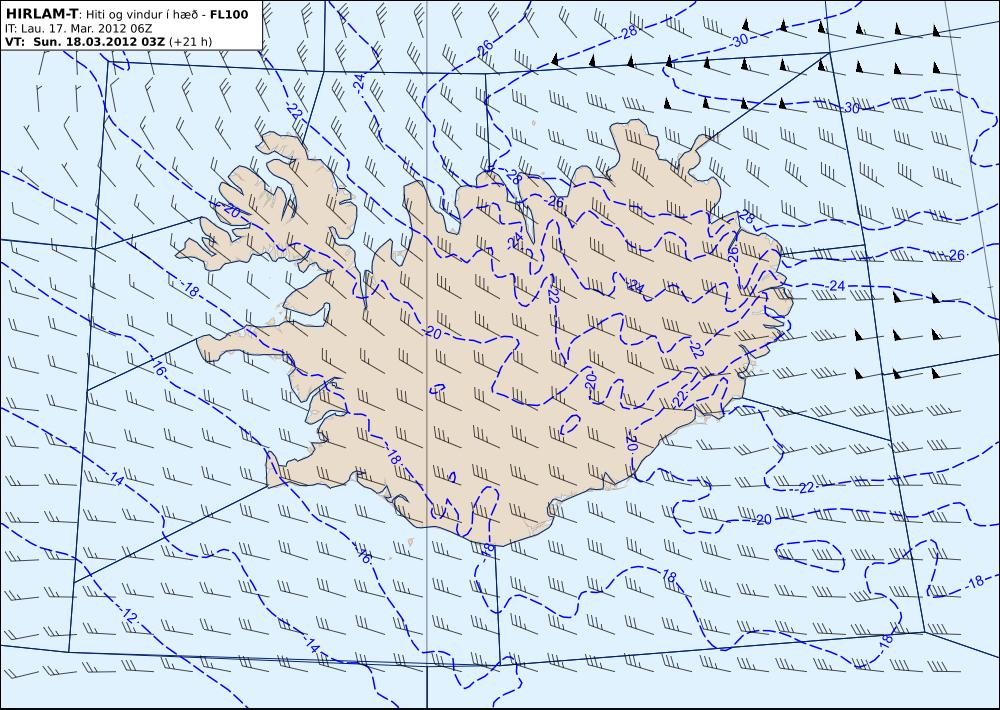The image size is (1000, 710).
Task: Select the '(+21 h)' forecast offset text
Action: click(x=190, y=42)
